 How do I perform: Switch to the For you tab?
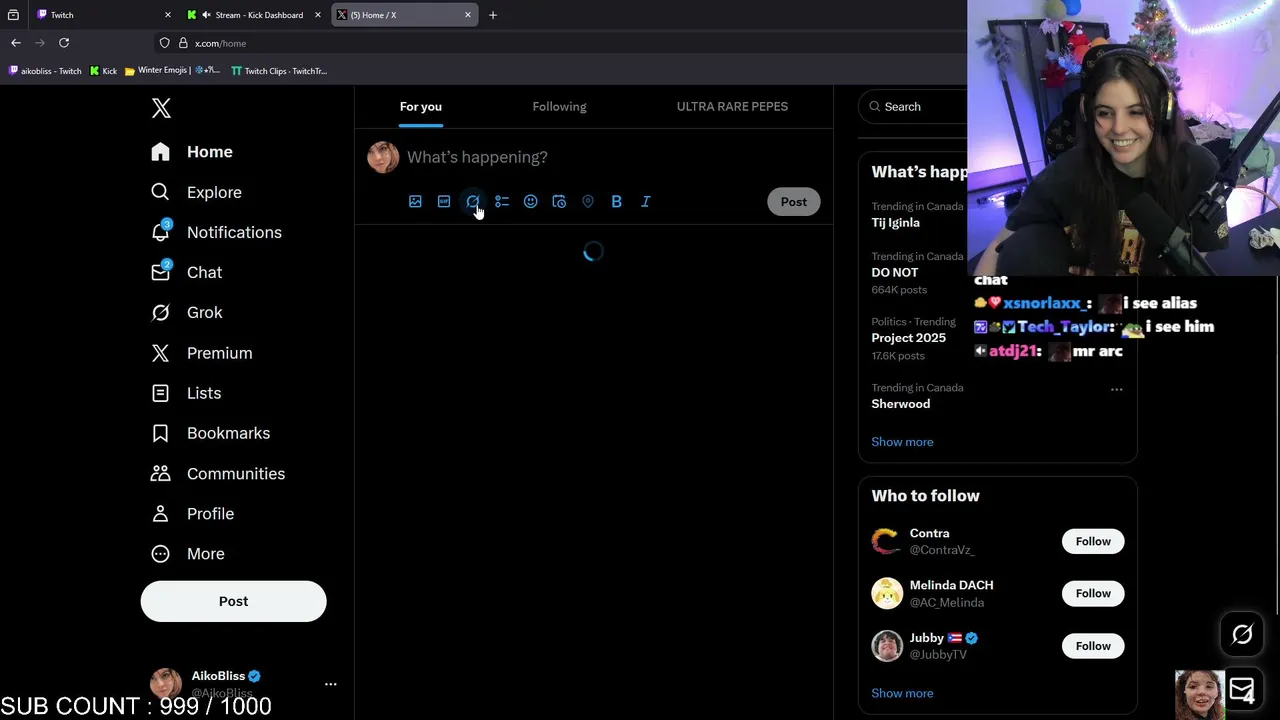pyautogui.click(x=421, y=106)
